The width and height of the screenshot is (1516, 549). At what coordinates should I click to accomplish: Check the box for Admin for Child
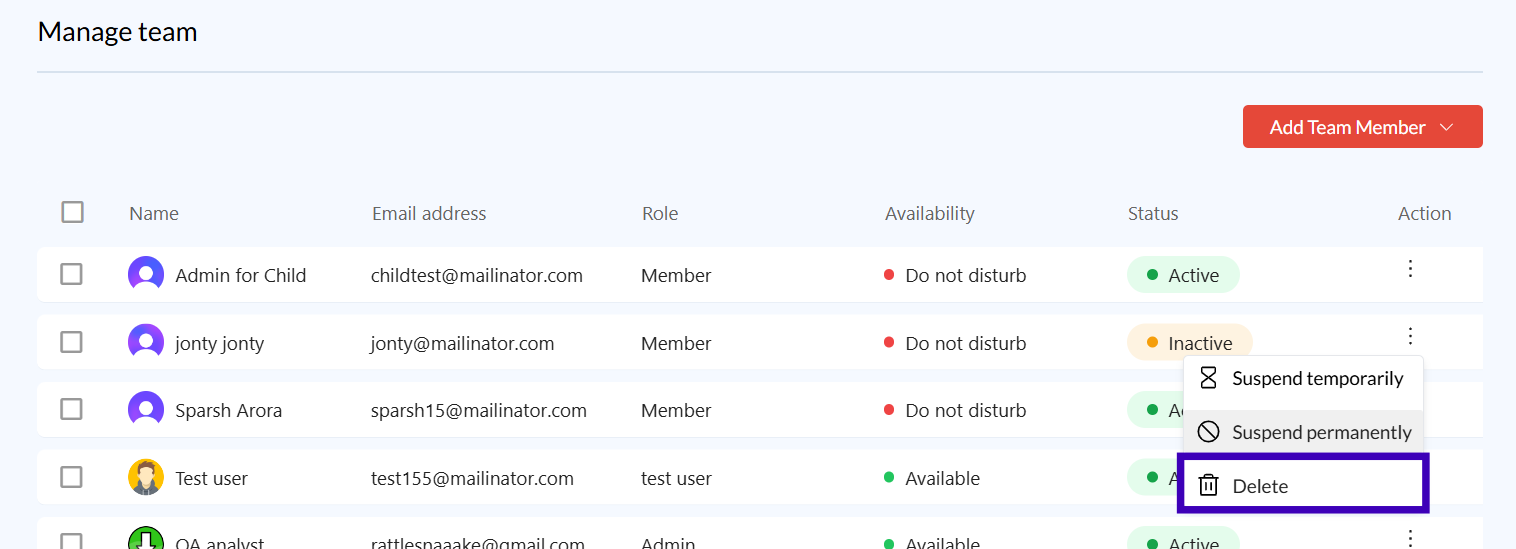(71, 274)
